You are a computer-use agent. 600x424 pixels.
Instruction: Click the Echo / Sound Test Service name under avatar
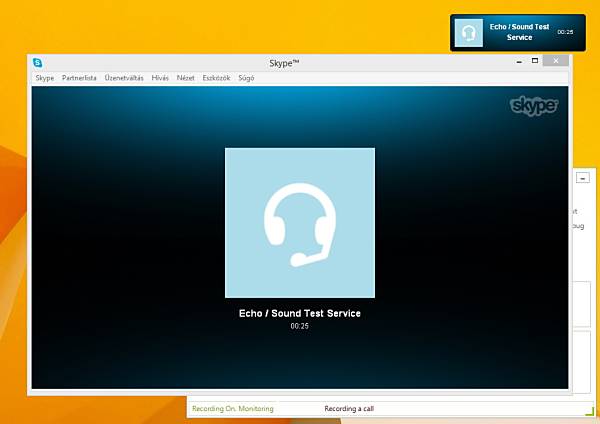300,313
